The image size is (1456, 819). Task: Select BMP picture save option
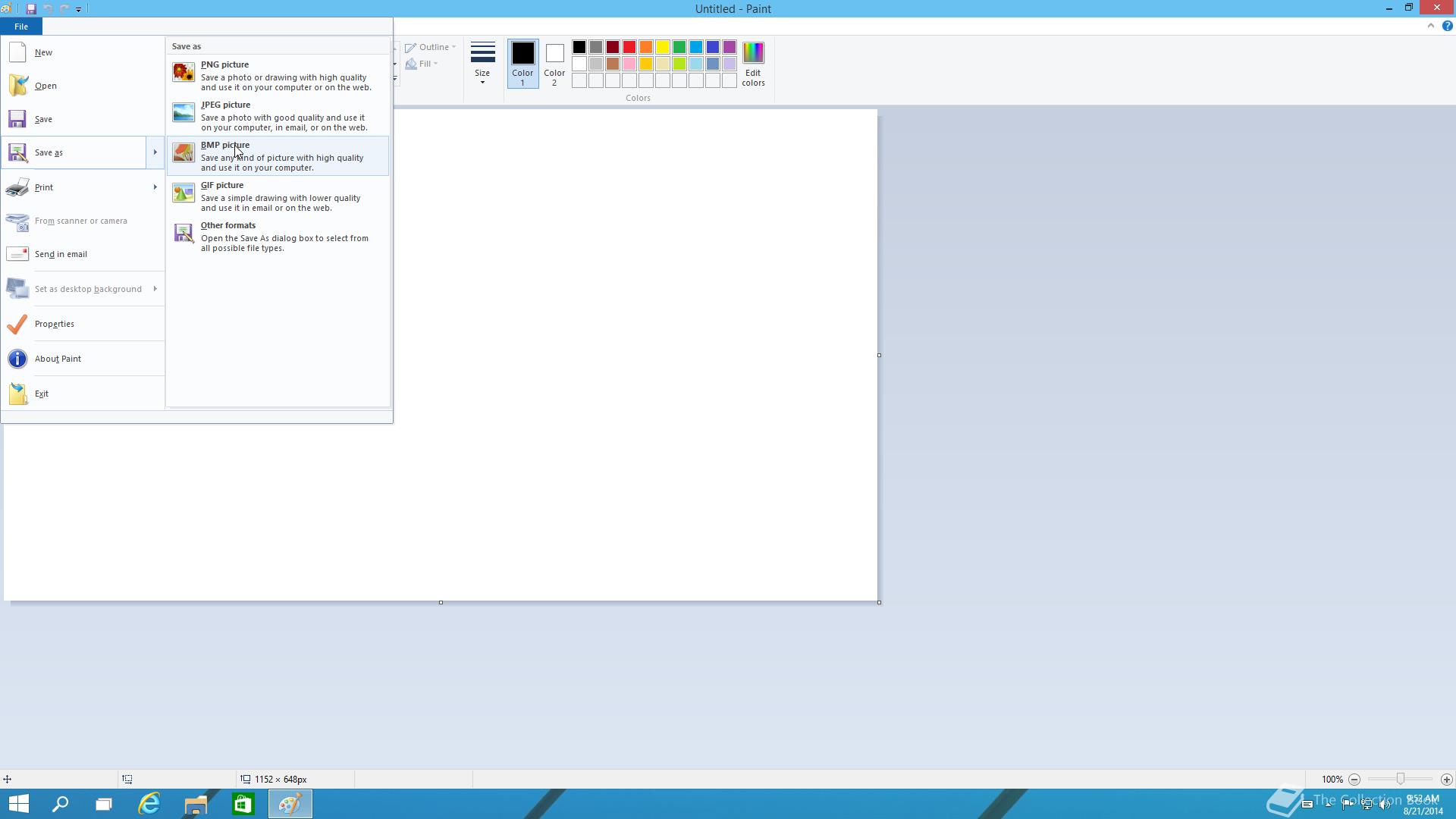(278, 156)
